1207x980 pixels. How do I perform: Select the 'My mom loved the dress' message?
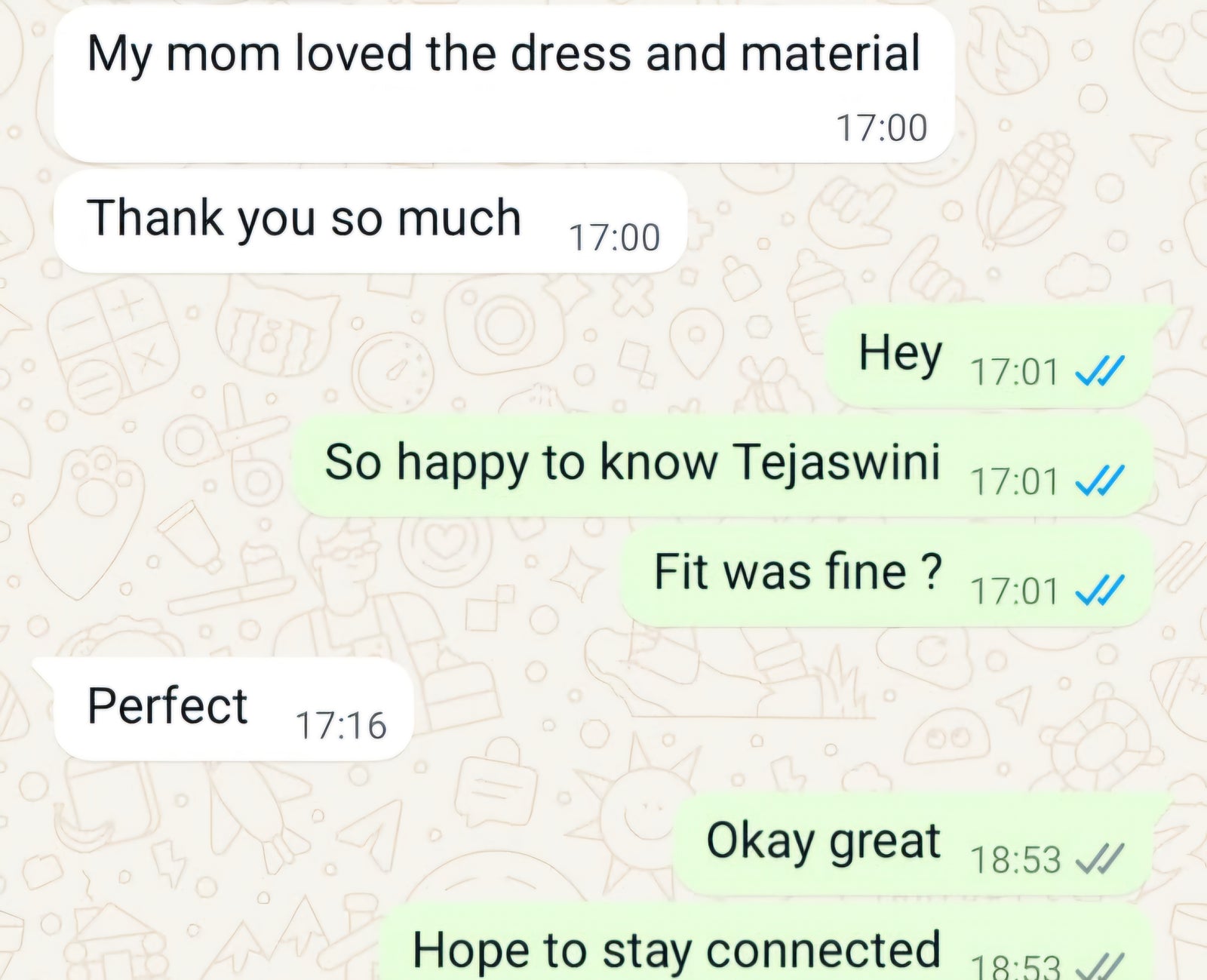(504, 84)
